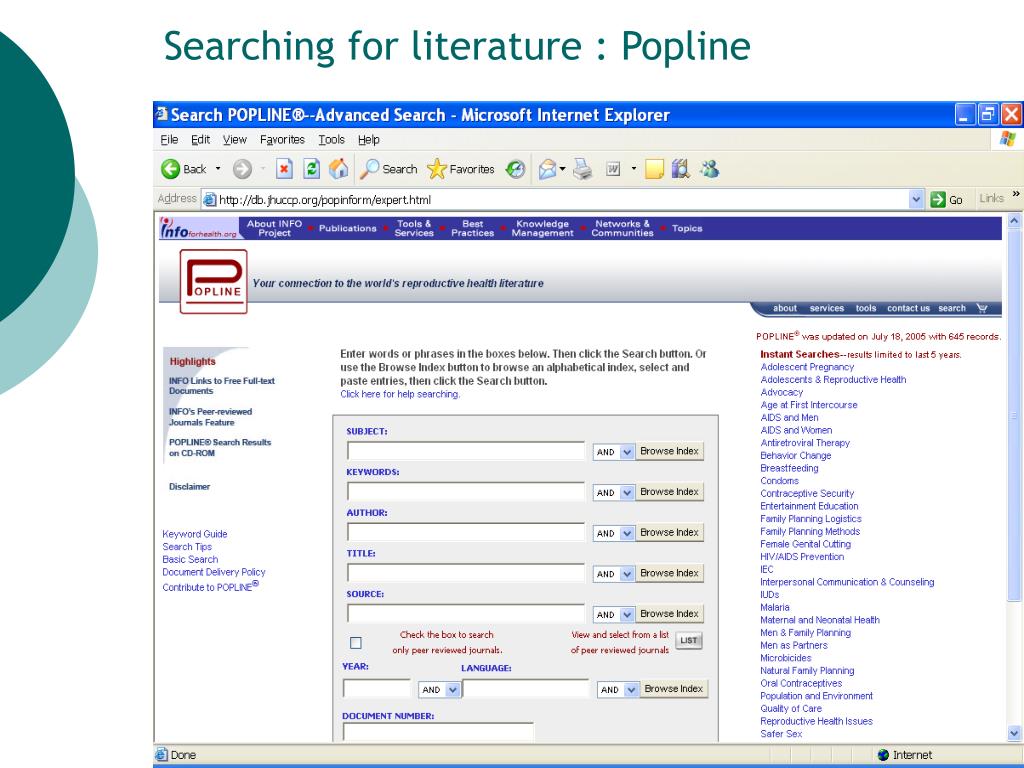Screen dimensions: 1024x768
Task: Open the YEAR AND operator dropdown
Action: pos(453,689)
